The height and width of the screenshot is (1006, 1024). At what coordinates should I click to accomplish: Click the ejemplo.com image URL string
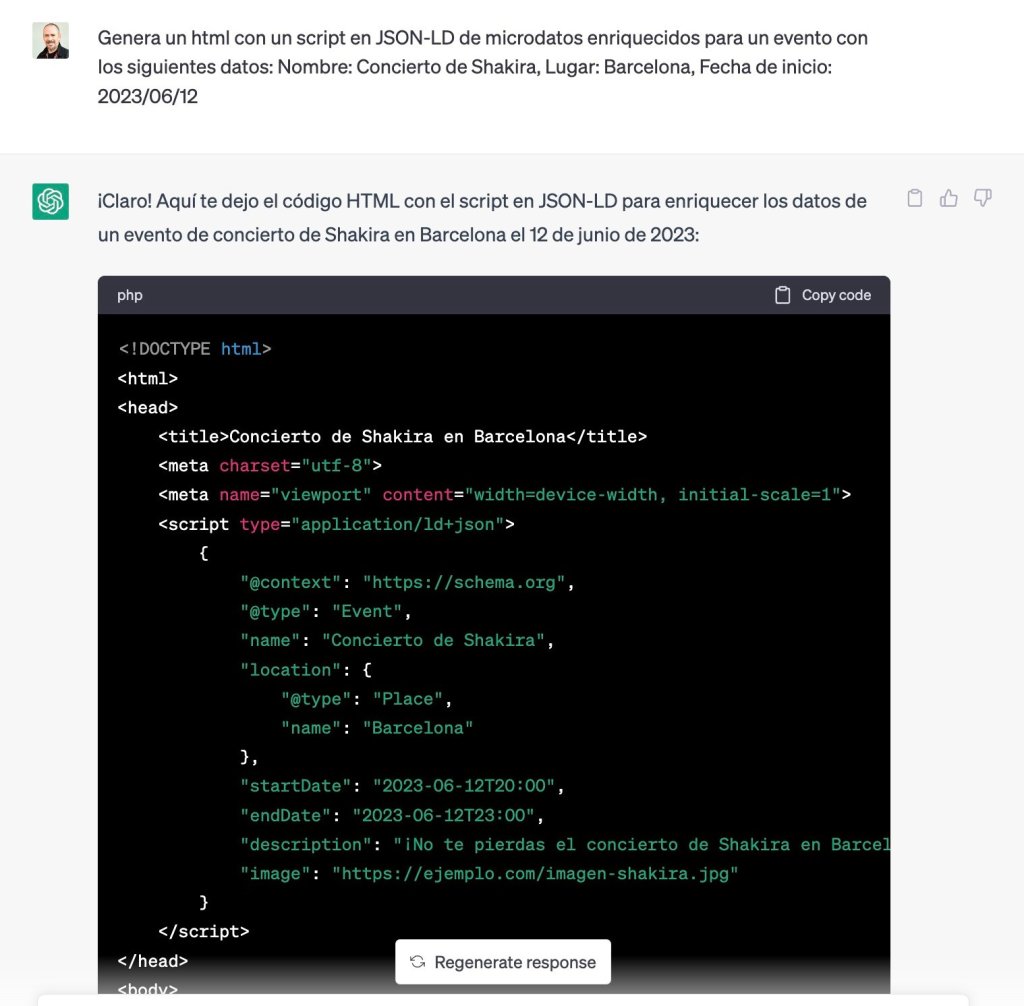[535, 873]
